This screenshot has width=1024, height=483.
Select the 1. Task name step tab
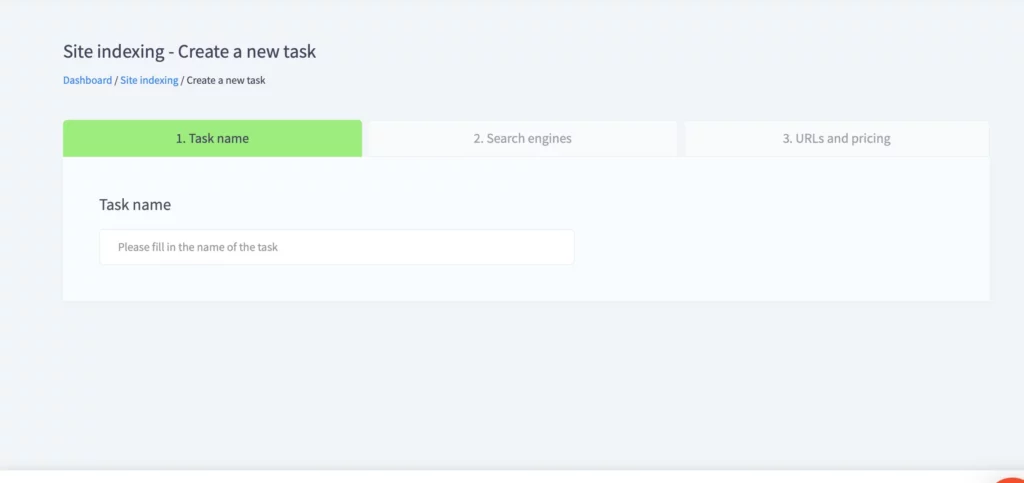pyautogui.click(x=212, y=138)
